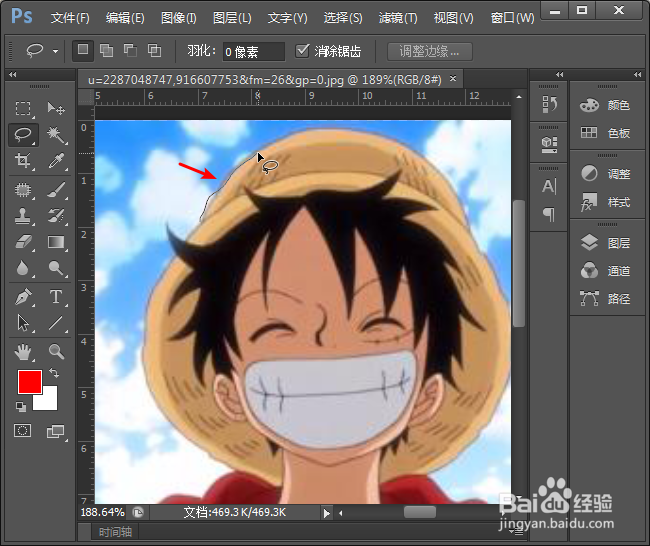Select the Brush tool
The height and width of the screenshot is (546, 650).
(56, 190)
